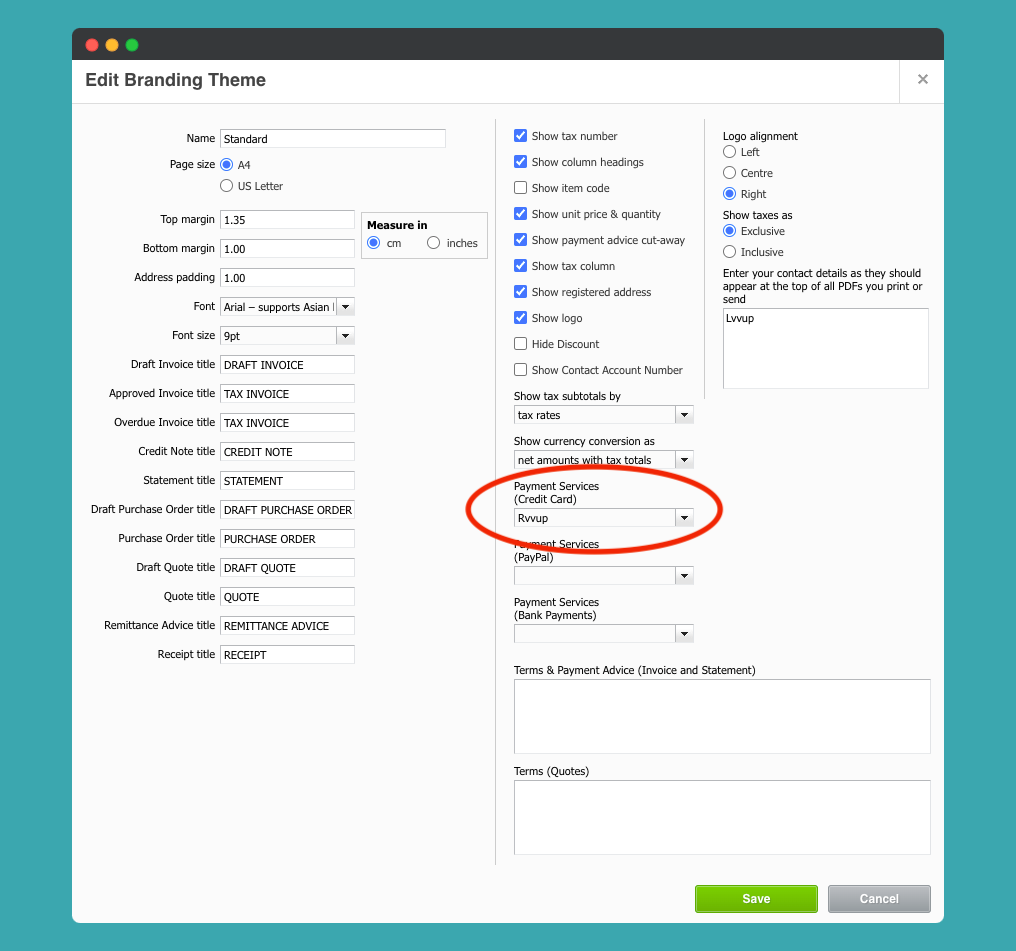The image size is (1016, 951).
Task: Cancel editing the branding theme
Action: pyautogui.click(x=878, y=898)
